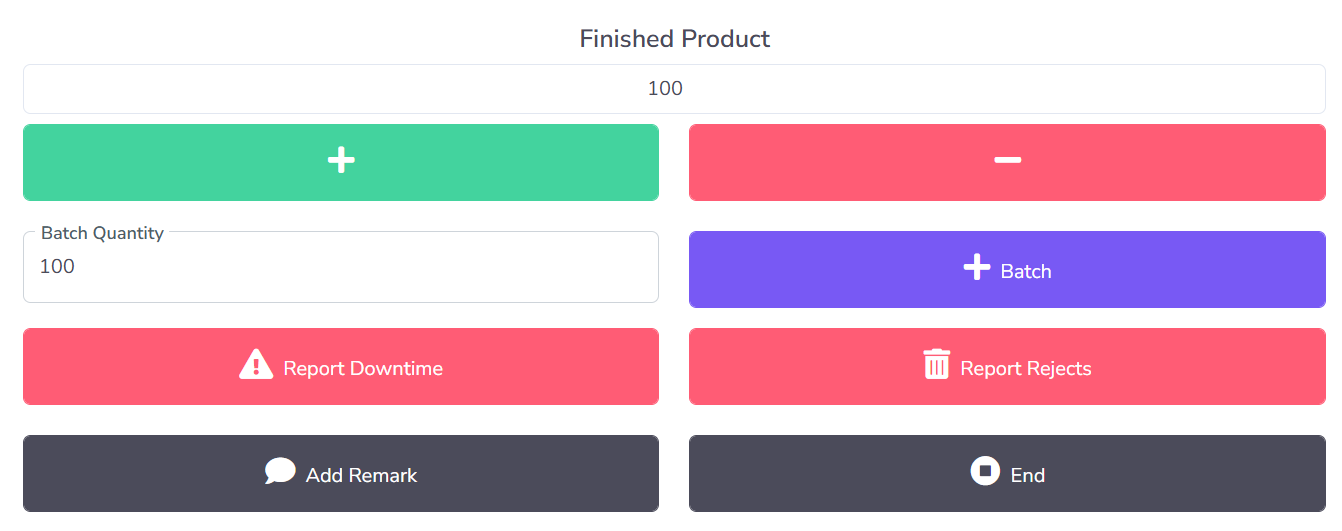The width and height of the screenshot is (1342, 531).
Task: Click the trash can icon for rejects
Action: (x=936, y=364)
